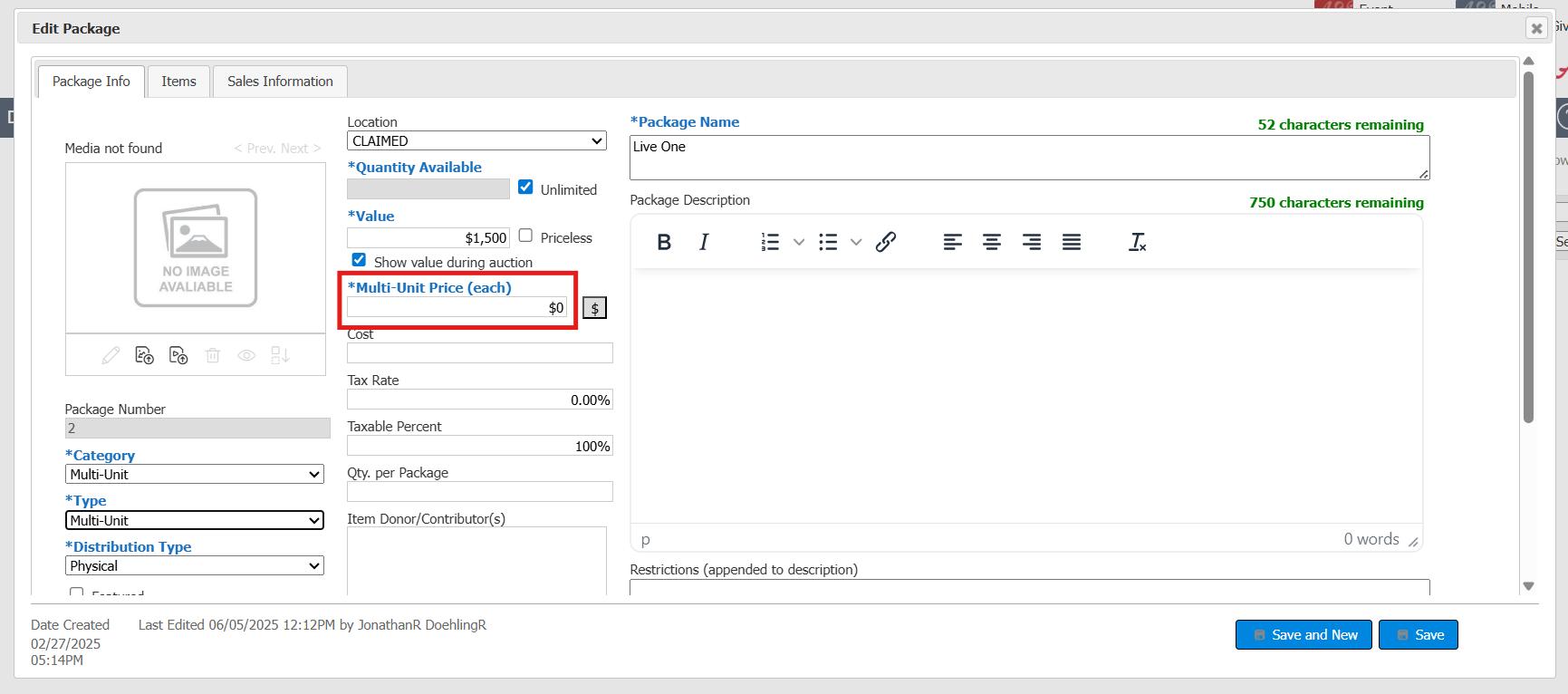Viewport: 1568px width, 694px height.
Task: Clear formatting in description editor
Action: click(x=1137, y=242)
